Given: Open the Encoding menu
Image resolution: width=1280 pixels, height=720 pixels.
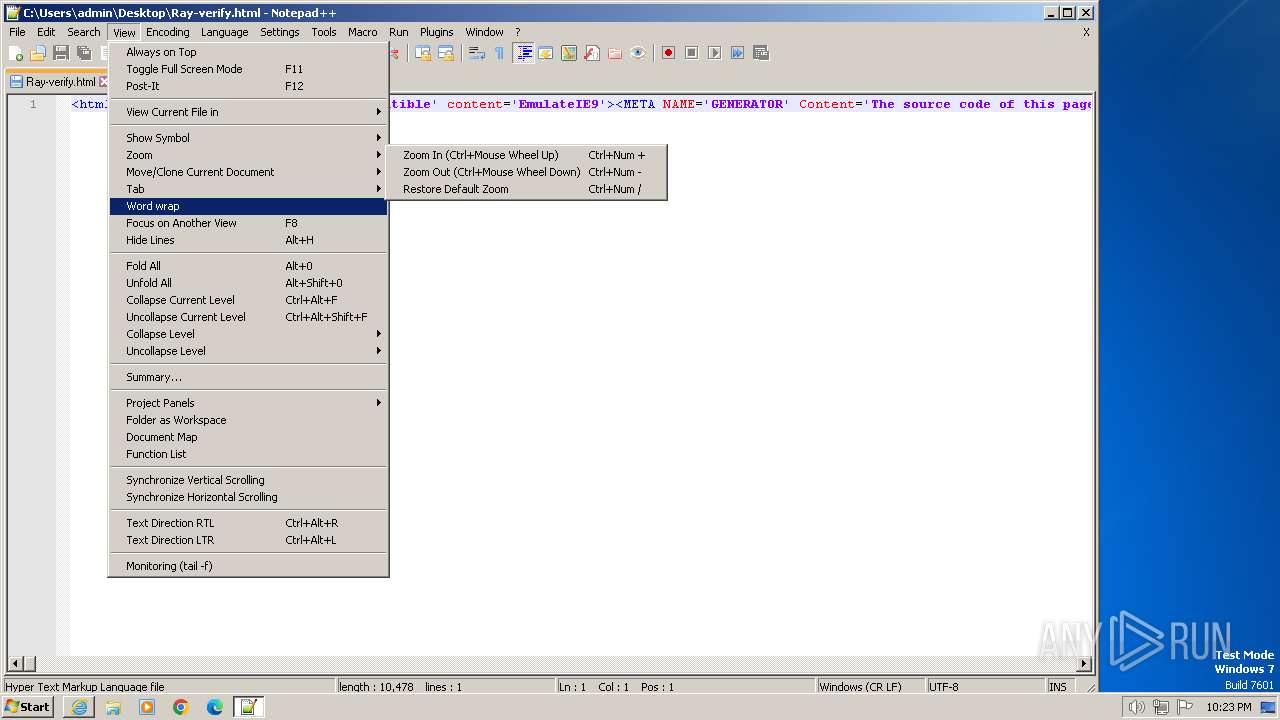Looking at the screenshot, I should coord(167,32).
